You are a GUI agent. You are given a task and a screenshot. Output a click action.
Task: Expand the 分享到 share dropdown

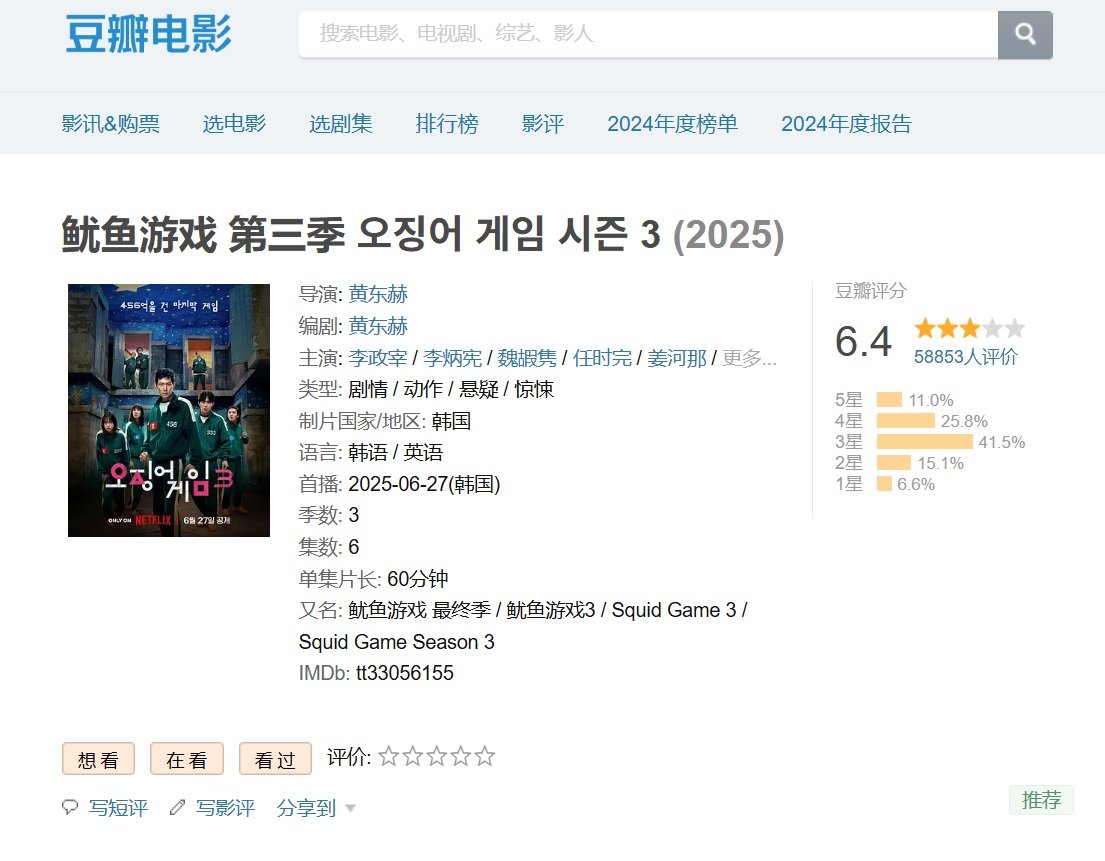pos(316,808)
